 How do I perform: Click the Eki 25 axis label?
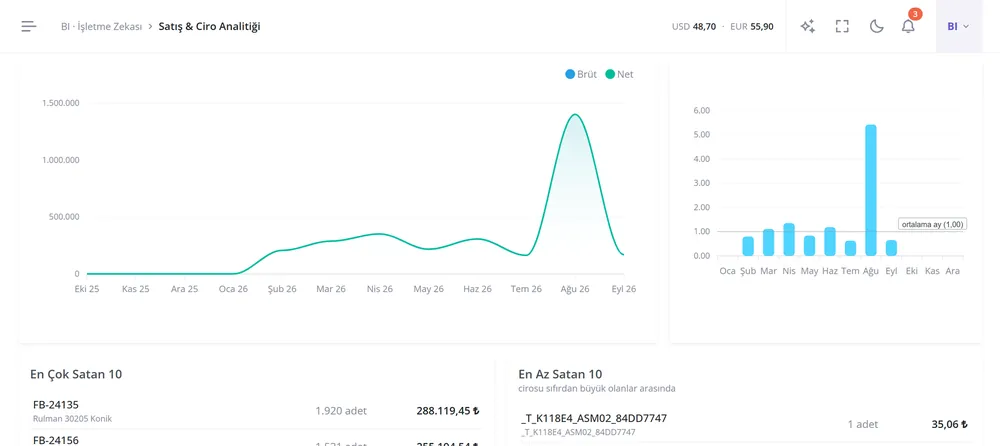pos(87,289)
